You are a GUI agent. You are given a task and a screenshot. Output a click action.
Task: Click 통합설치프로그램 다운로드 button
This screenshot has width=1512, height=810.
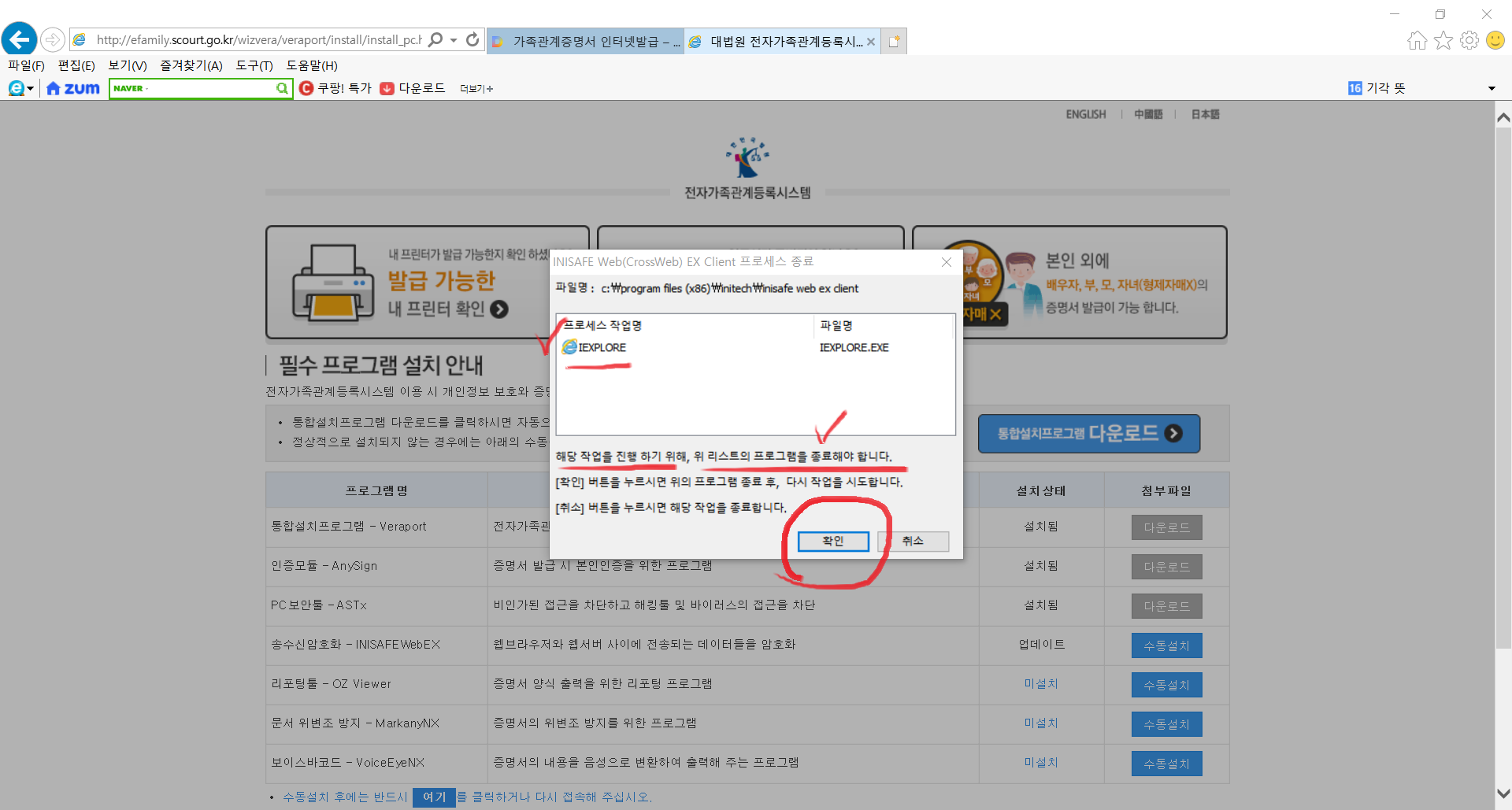click(x=1089, y=434)
